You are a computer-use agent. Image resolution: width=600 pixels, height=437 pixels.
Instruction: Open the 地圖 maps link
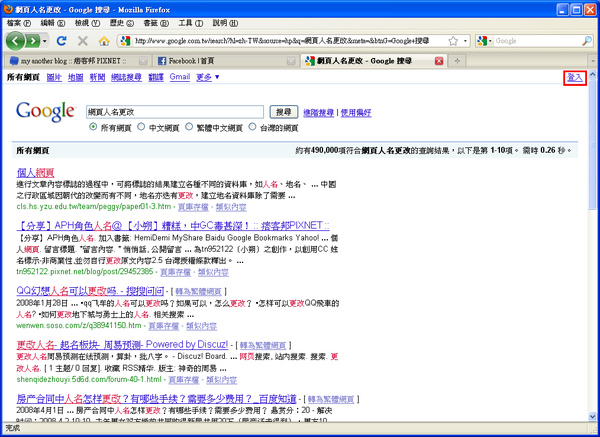(x=76, y=77)
